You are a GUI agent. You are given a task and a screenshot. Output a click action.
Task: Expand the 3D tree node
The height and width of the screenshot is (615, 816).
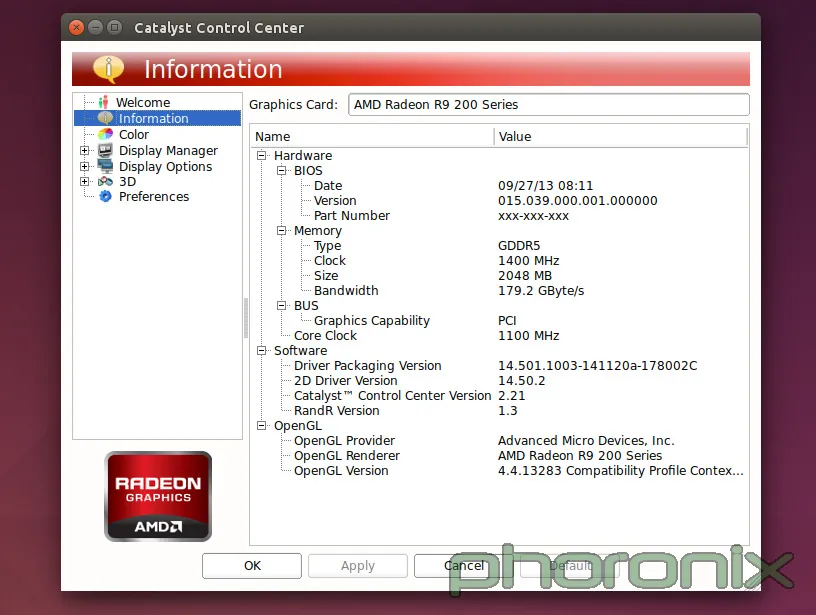(85, 182)
